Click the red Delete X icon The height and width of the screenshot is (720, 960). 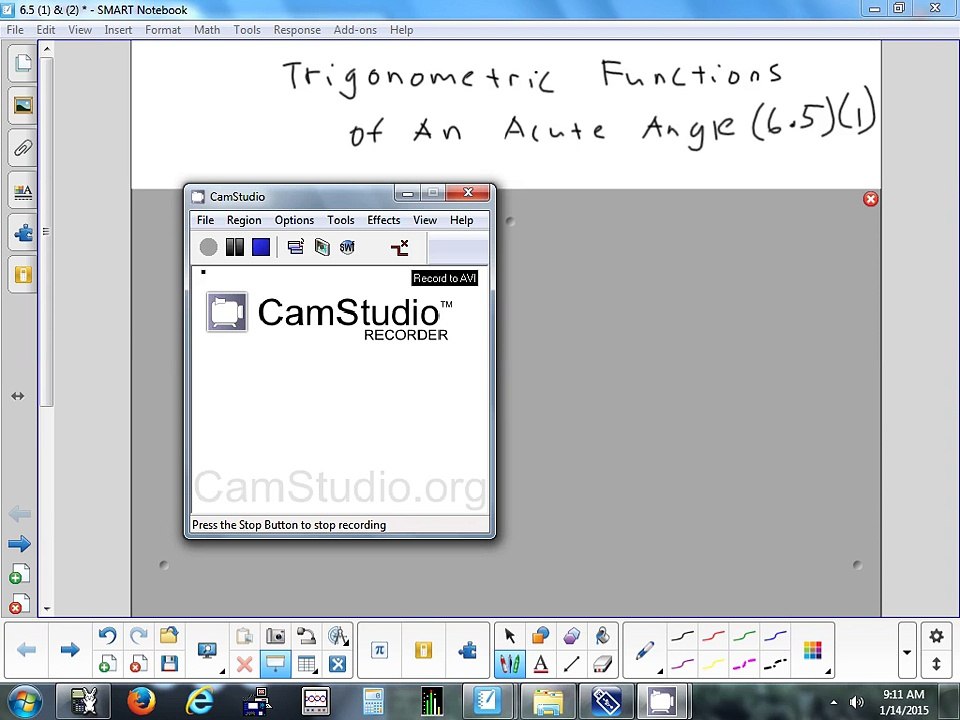(x=244, y=664)
